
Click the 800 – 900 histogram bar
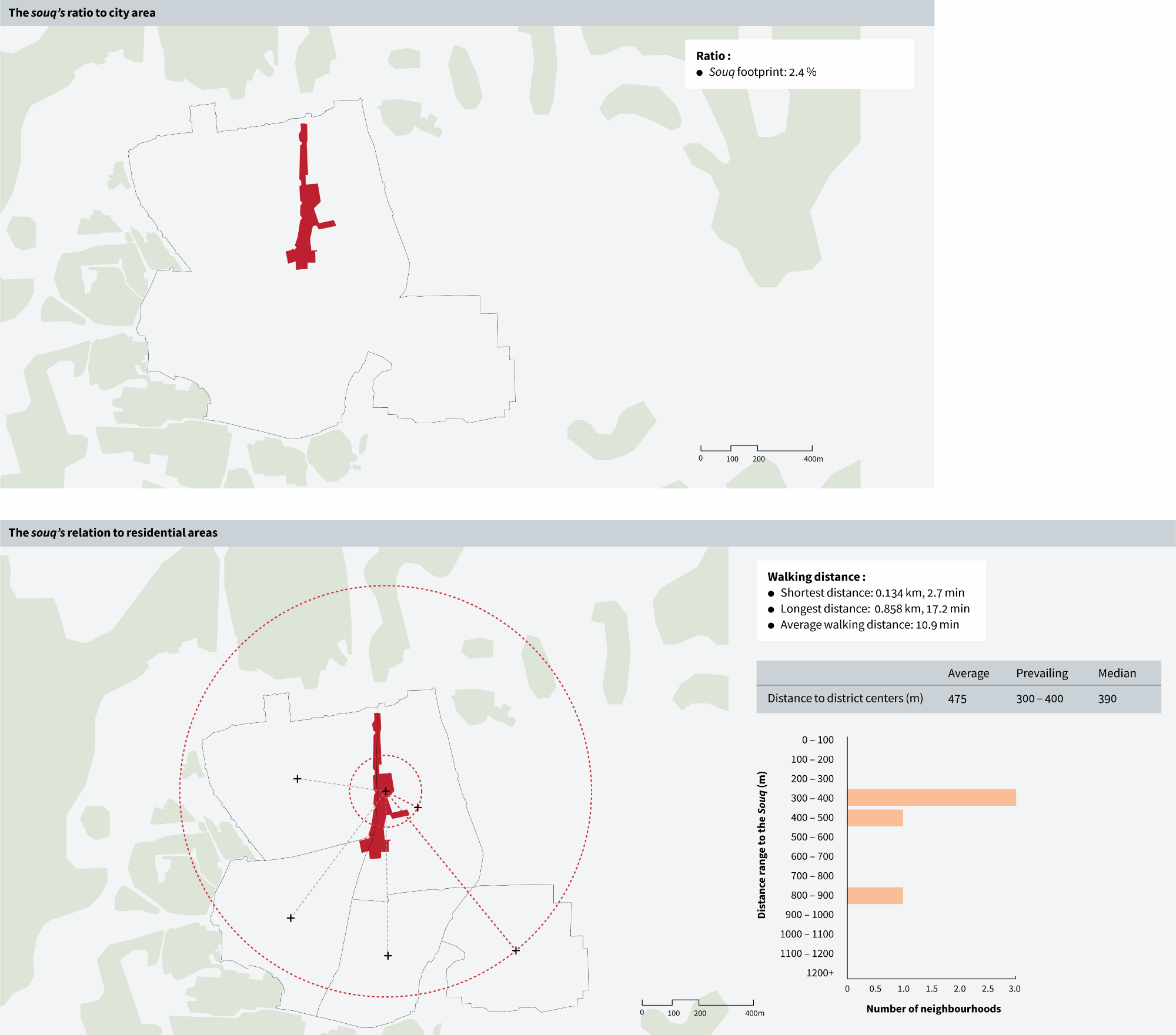[x=875, y=895]
